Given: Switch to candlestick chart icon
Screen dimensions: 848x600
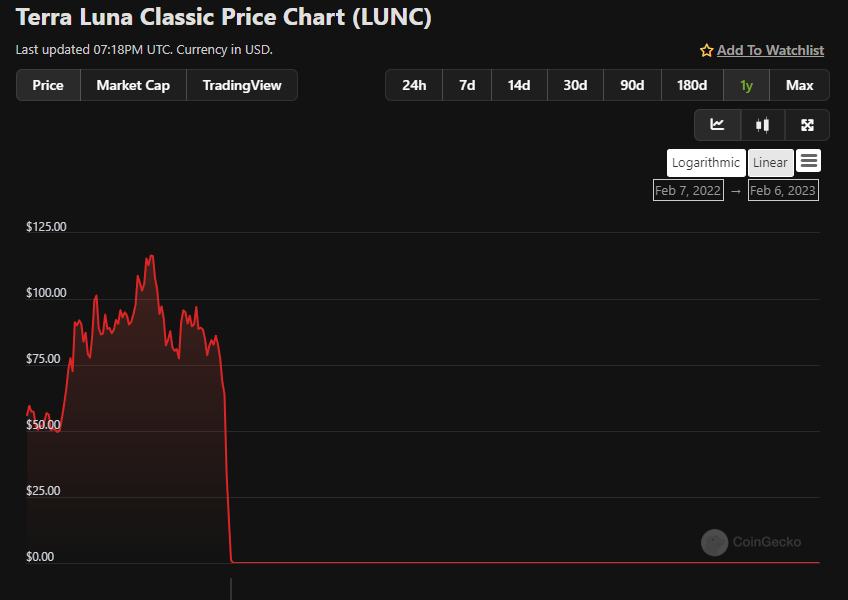Looking at the screenshot, I should 763,125.
